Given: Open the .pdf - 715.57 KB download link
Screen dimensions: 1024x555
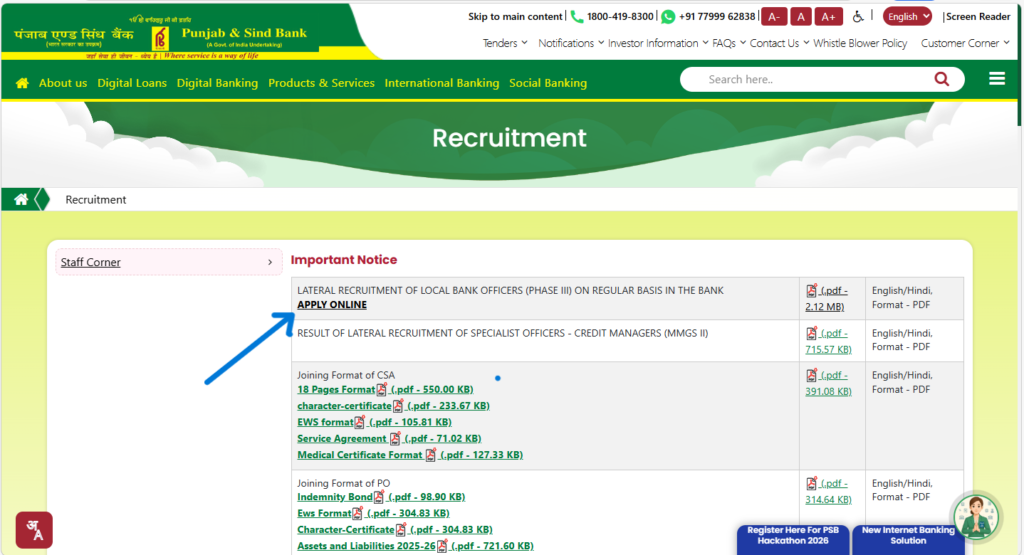Looking at the screenshot, I should pyautogui.click(x=828, y=341).
